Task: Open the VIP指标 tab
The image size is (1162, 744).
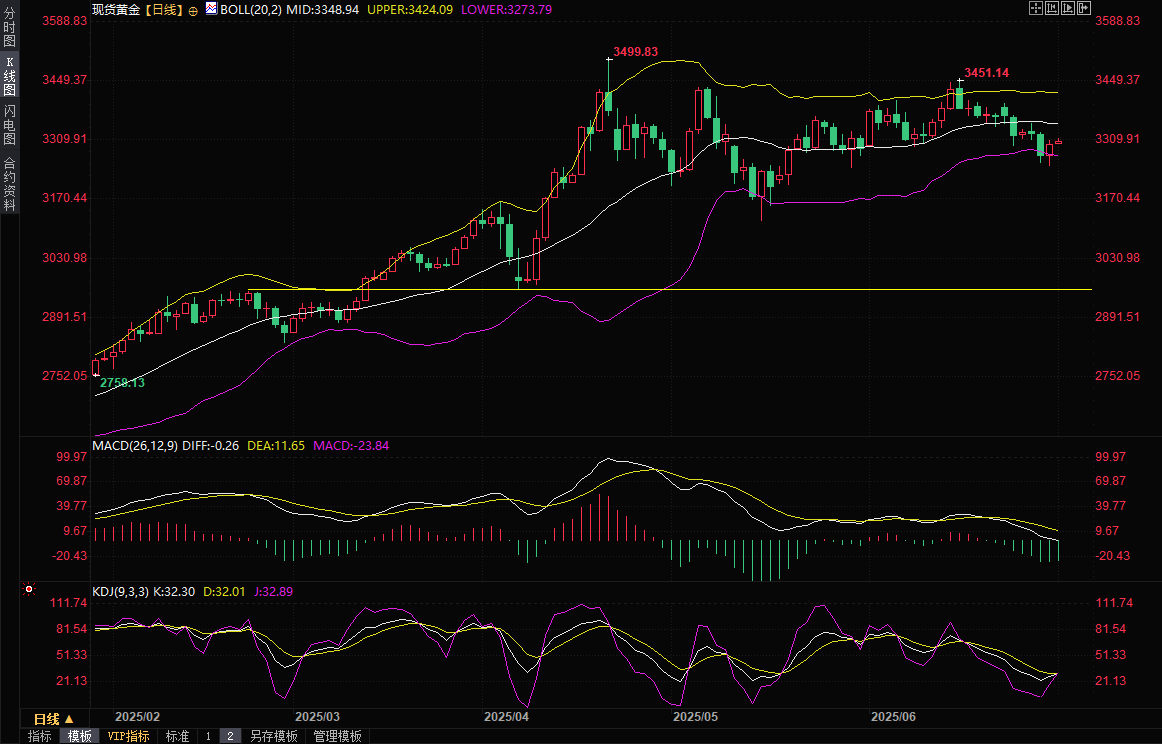Action: coord(128,736)
